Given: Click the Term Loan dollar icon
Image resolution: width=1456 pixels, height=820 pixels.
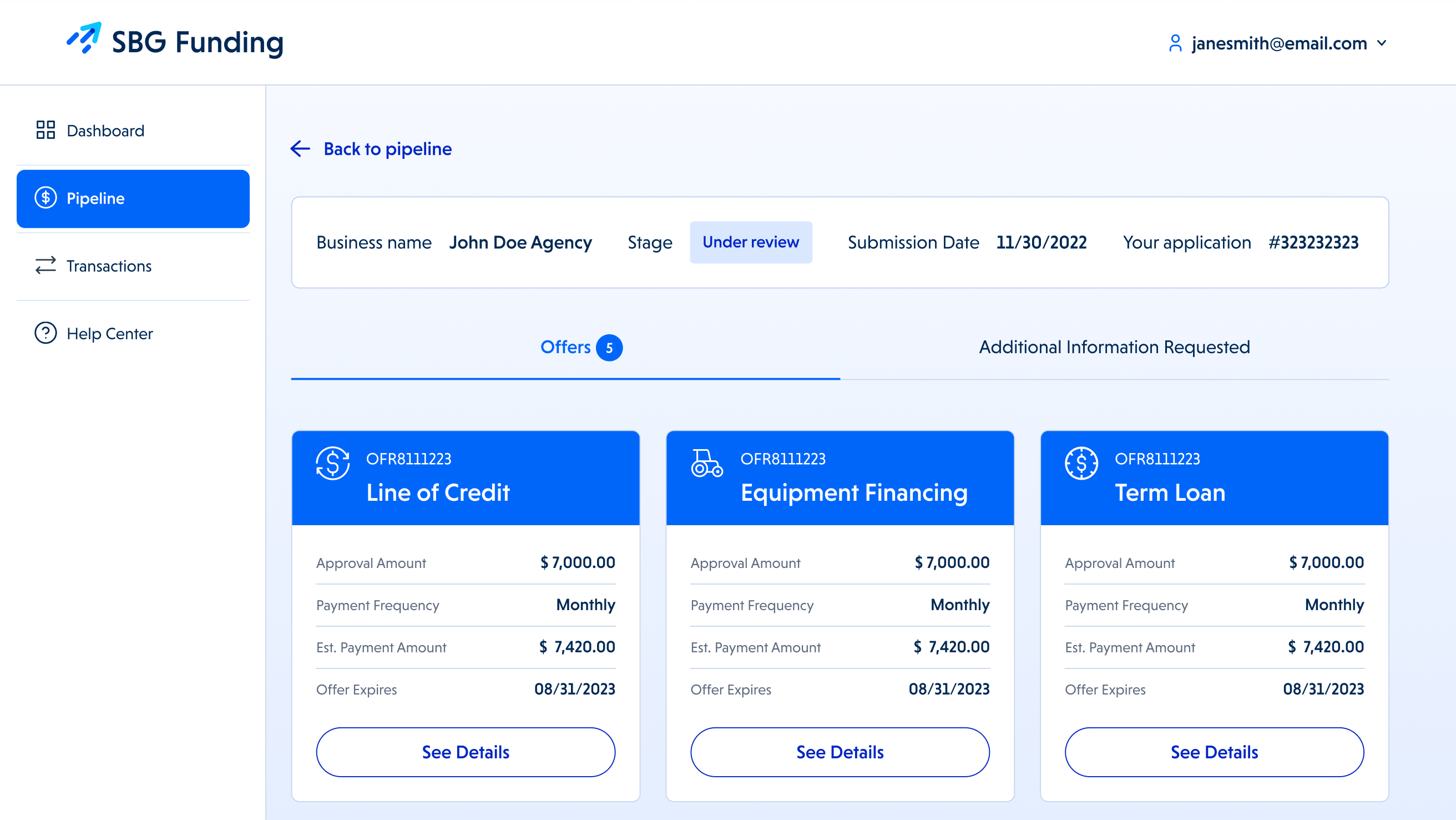Looking at the screenshot, I should pyautogui.click(x=1081, y=463).
